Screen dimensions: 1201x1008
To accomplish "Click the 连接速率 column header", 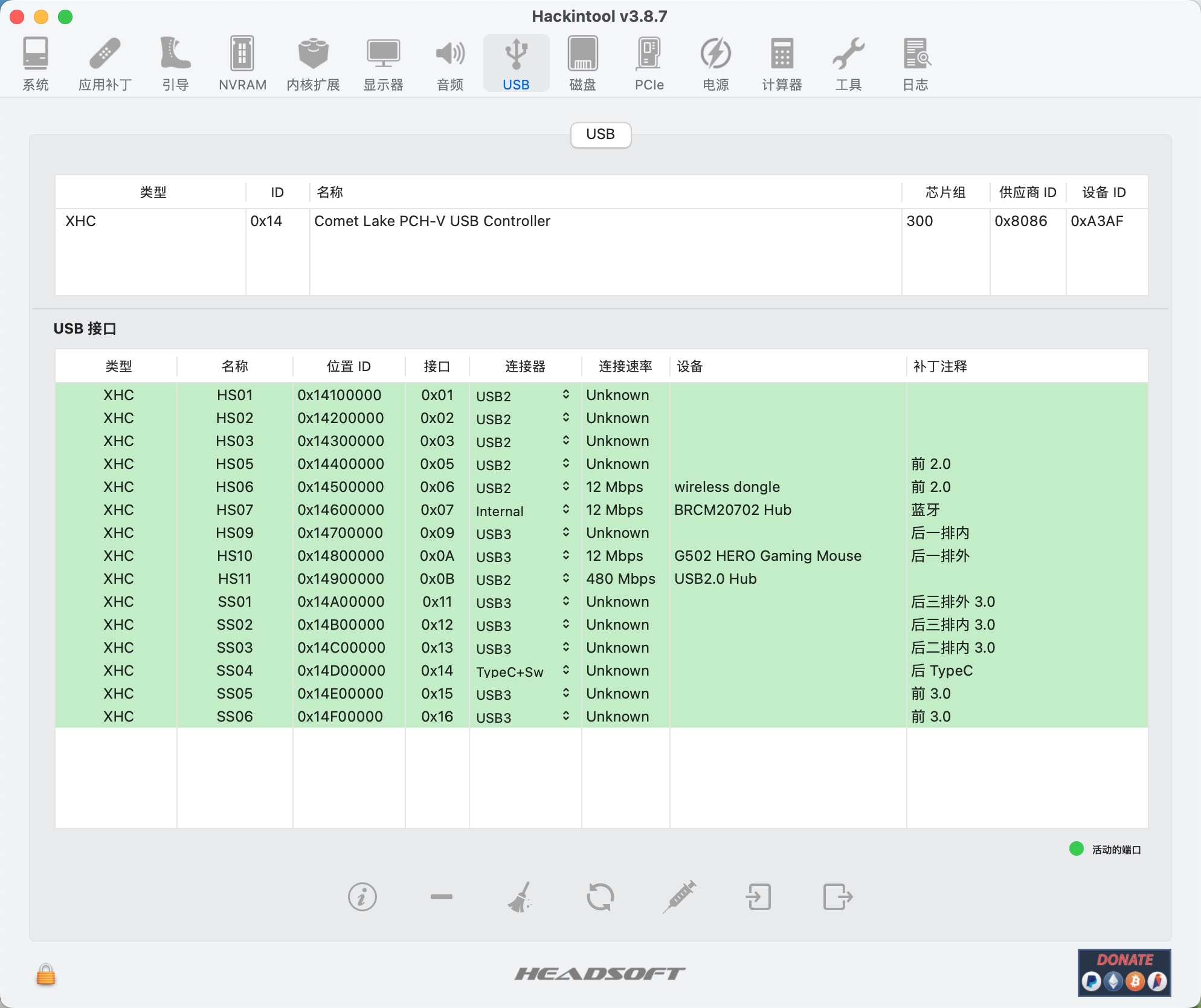I will [625, 366].
